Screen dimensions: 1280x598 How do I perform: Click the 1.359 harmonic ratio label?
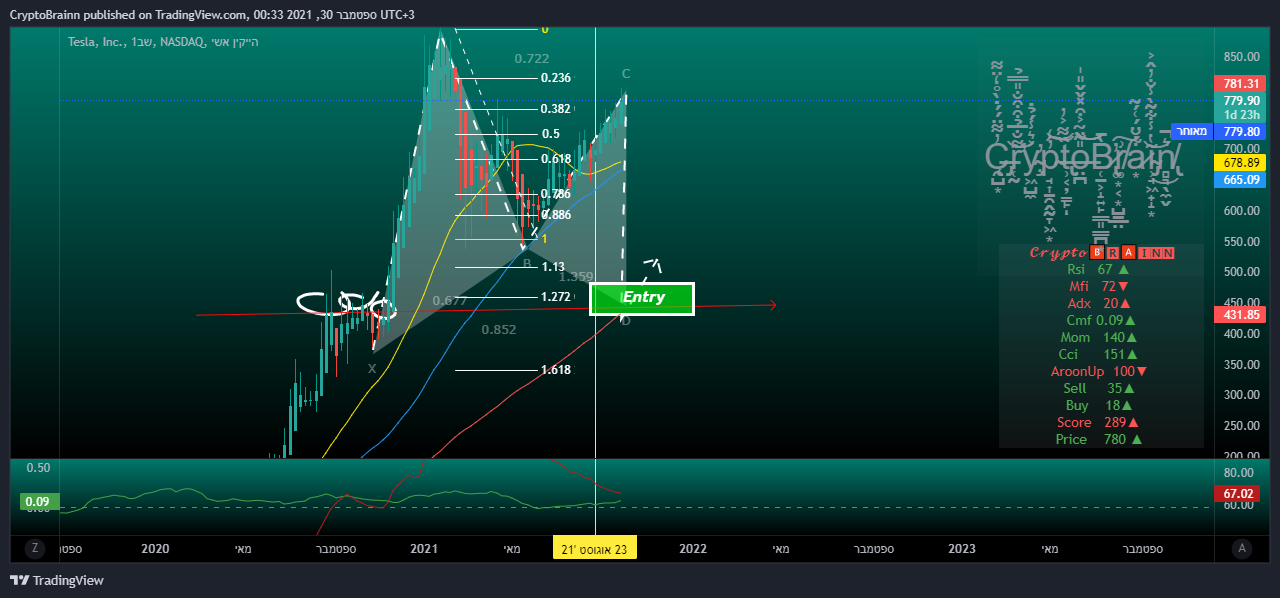[576, 277]
